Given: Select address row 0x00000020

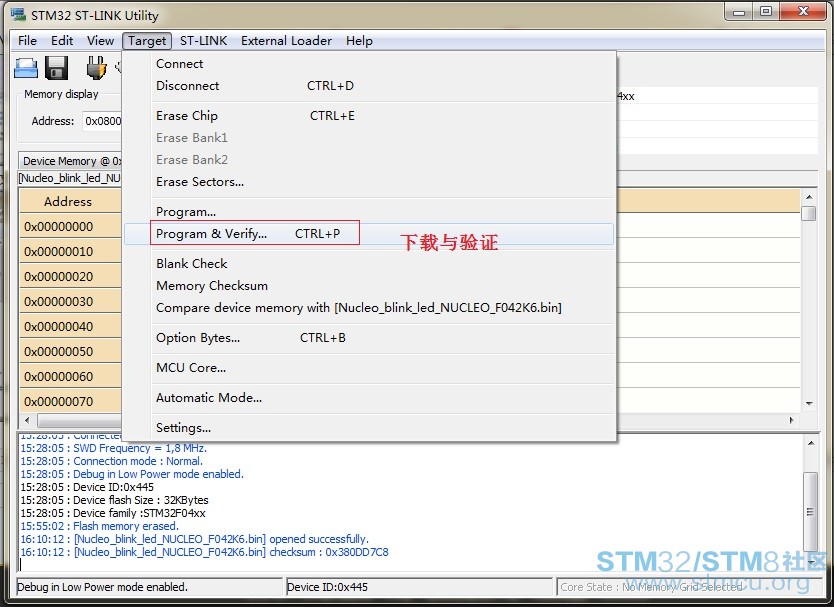Looking at the screenshot, I should coord(70,277).
